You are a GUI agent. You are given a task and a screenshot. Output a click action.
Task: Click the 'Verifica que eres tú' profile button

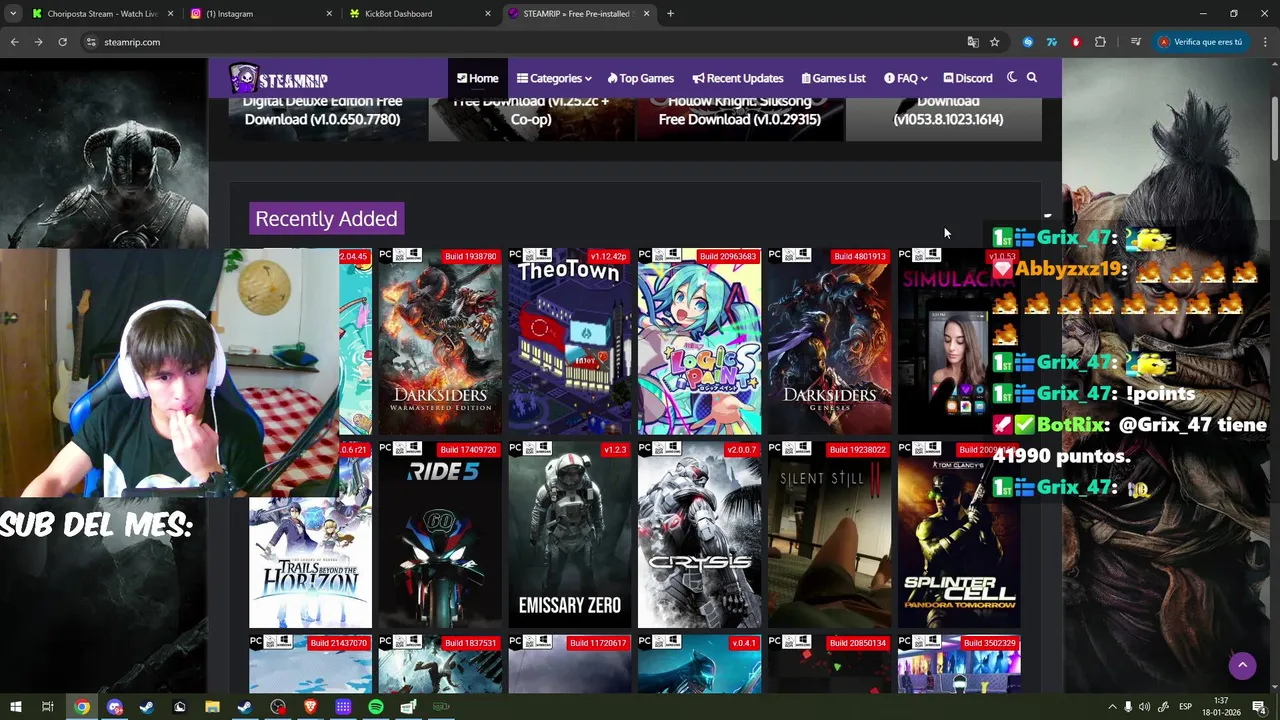pyautogui.click(x=1199, y=42)
